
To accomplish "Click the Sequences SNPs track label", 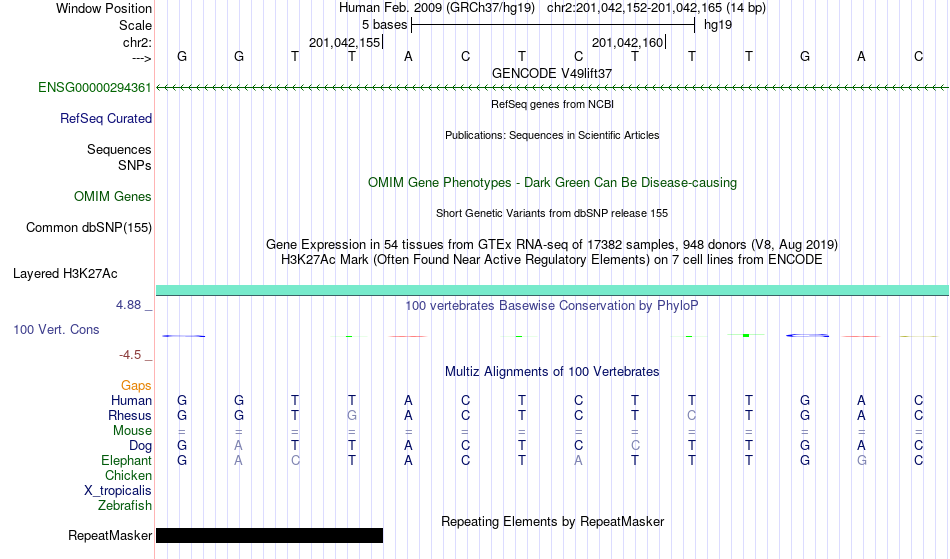I will [x=119, y=157].
